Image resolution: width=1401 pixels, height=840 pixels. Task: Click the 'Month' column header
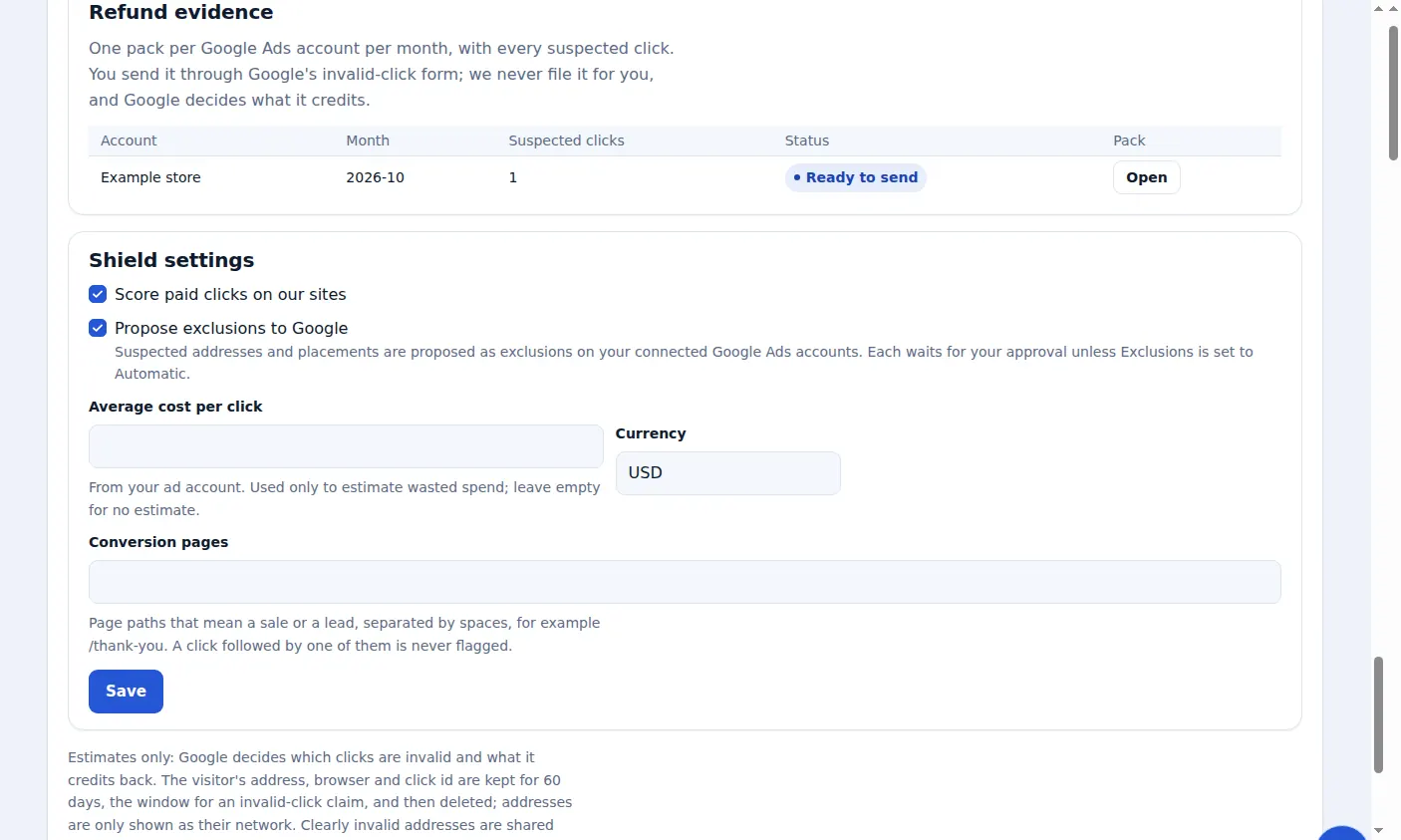click(368, 140)
